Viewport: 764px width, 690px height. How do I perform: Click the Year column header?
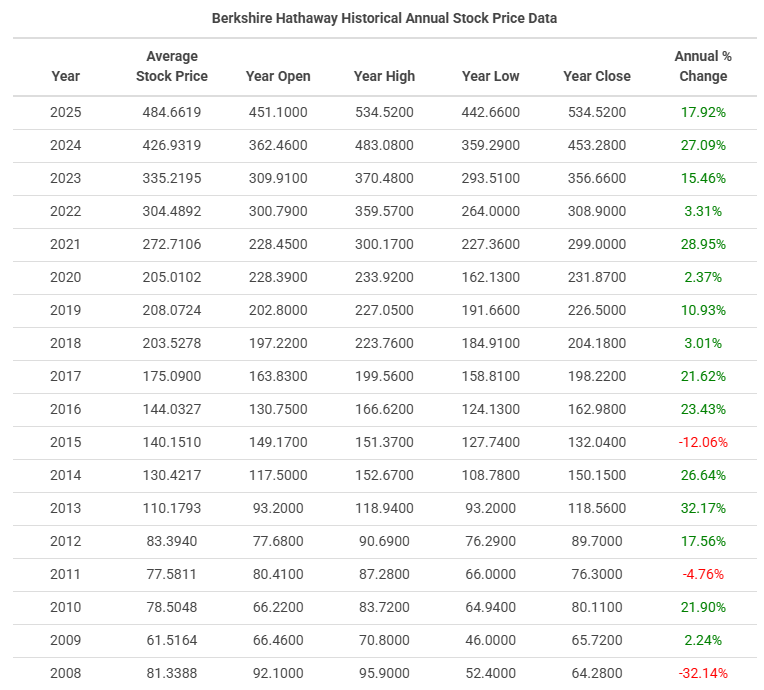[66, 76]
